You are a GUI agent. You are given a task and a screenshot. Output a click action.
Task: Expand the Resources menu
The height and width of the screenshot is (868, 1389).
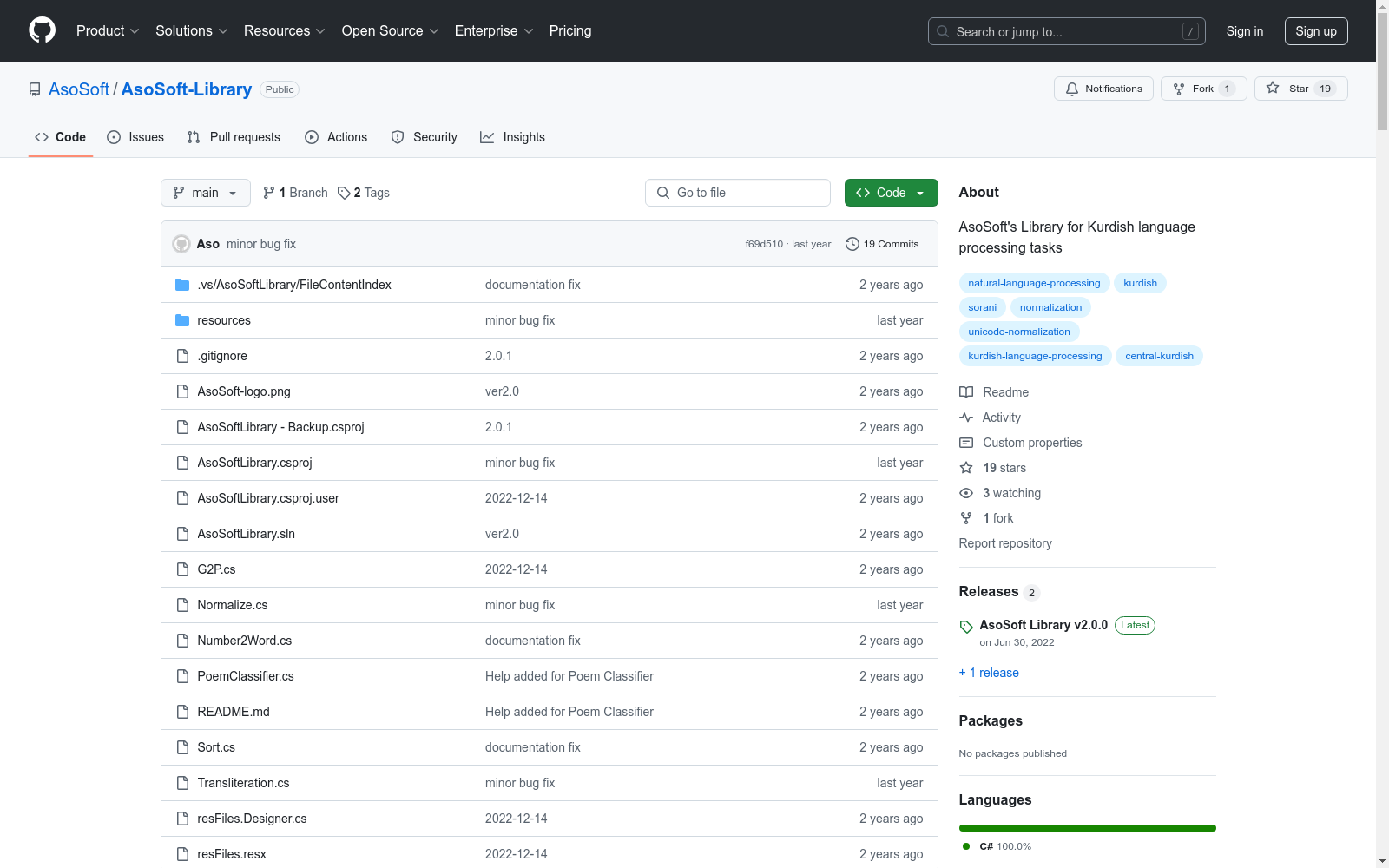pos(285,31)
